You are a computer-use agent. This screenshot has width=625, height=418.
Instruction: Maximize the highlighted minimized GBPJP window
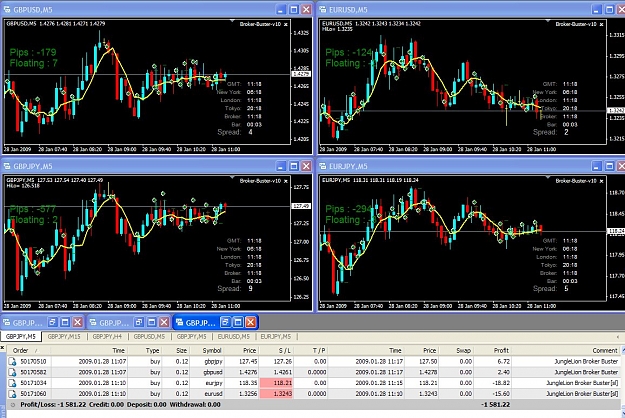point(238,322)
